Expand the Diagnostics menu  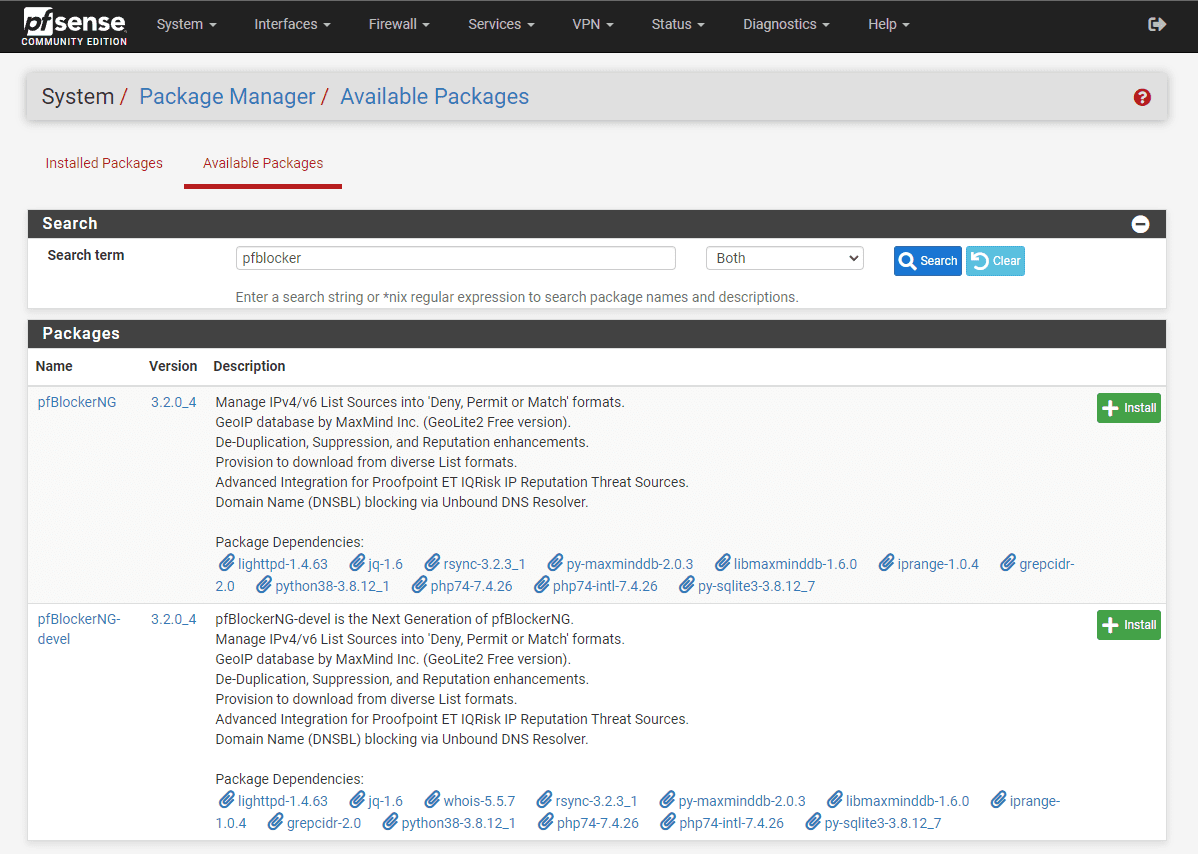tap(786, 24)
